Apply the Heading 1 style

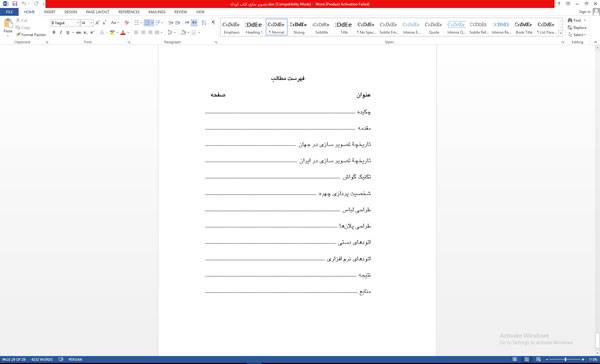254,28
